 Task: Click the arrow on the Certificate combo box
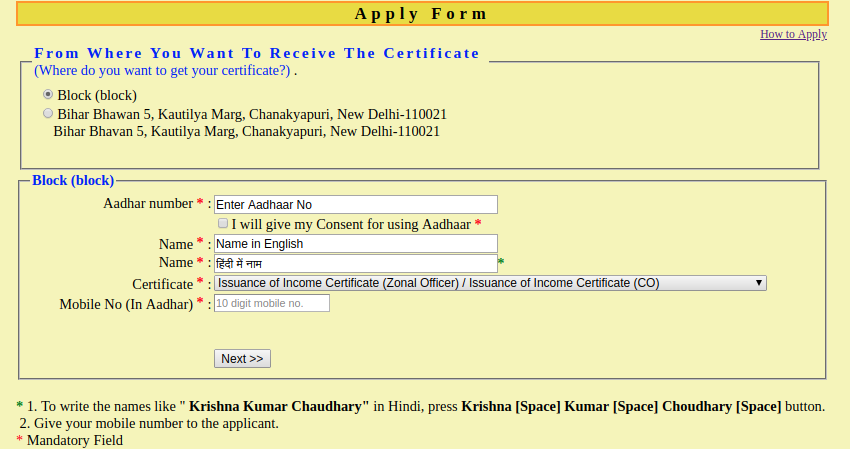pos(759,283)
